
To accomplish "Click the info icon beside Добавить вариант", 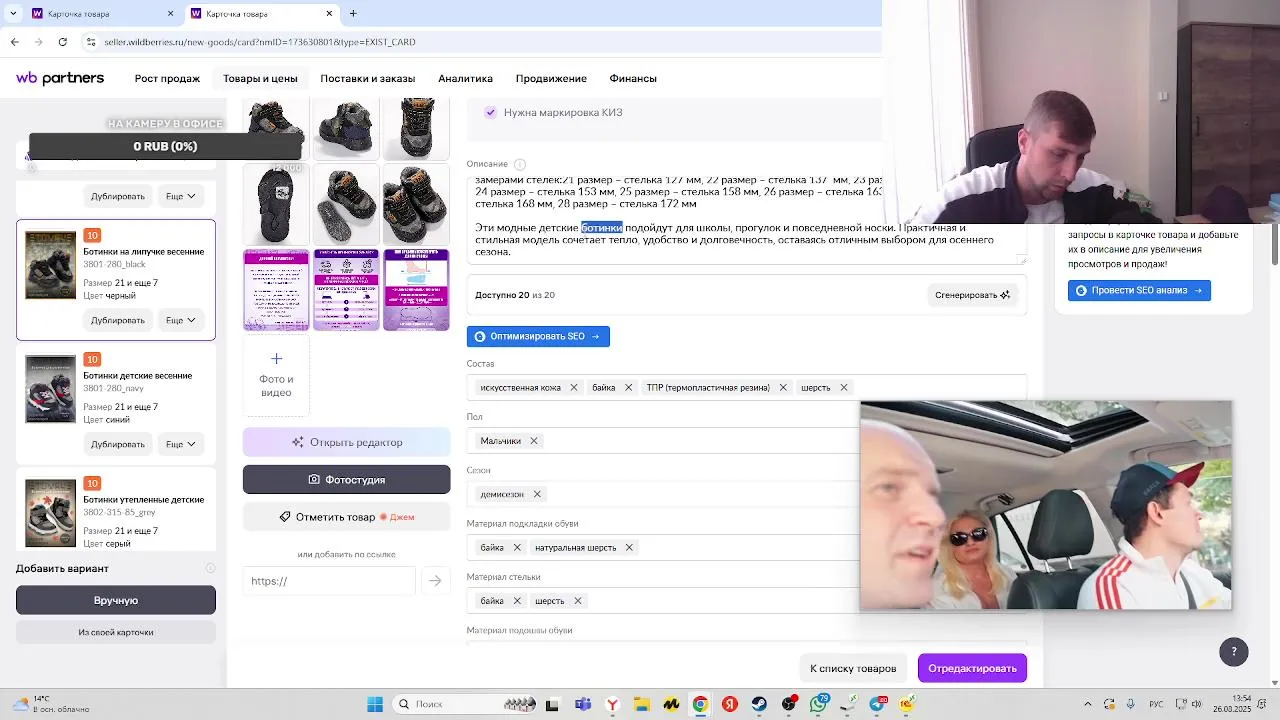I will [x=210, y=568].
